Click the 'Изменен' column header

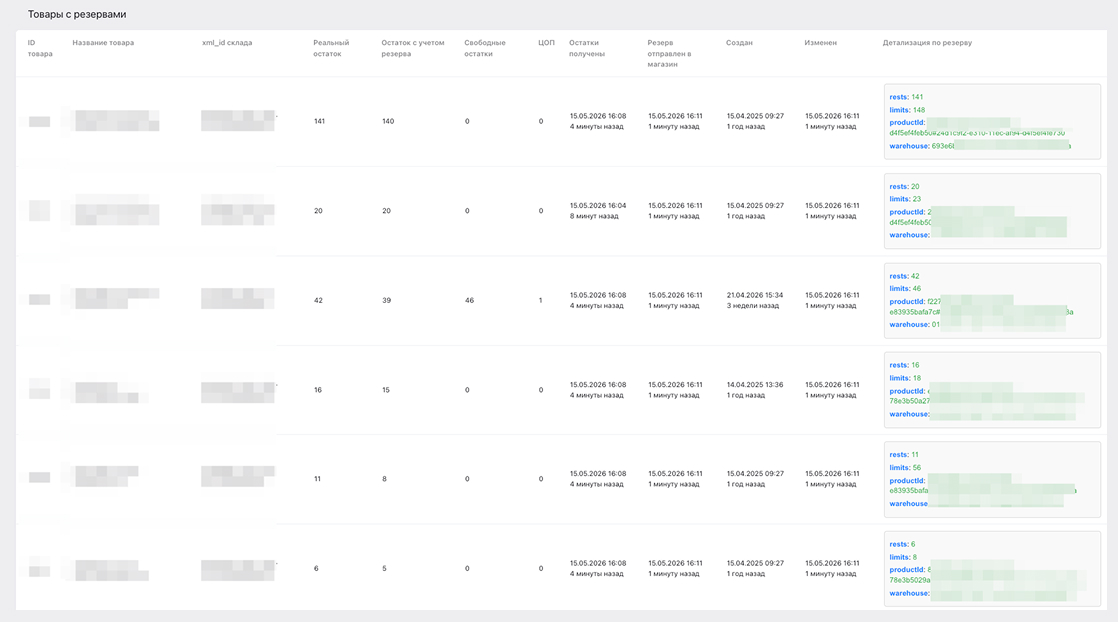pos(821,43)
